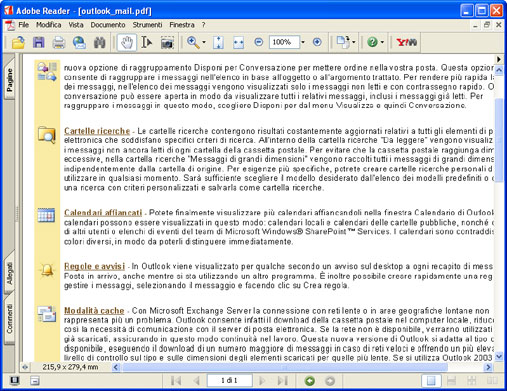The image size is (507, 391).
Task: Click the page number field 1 di 1
Action: pyautogui.click(x=229, y=380)
